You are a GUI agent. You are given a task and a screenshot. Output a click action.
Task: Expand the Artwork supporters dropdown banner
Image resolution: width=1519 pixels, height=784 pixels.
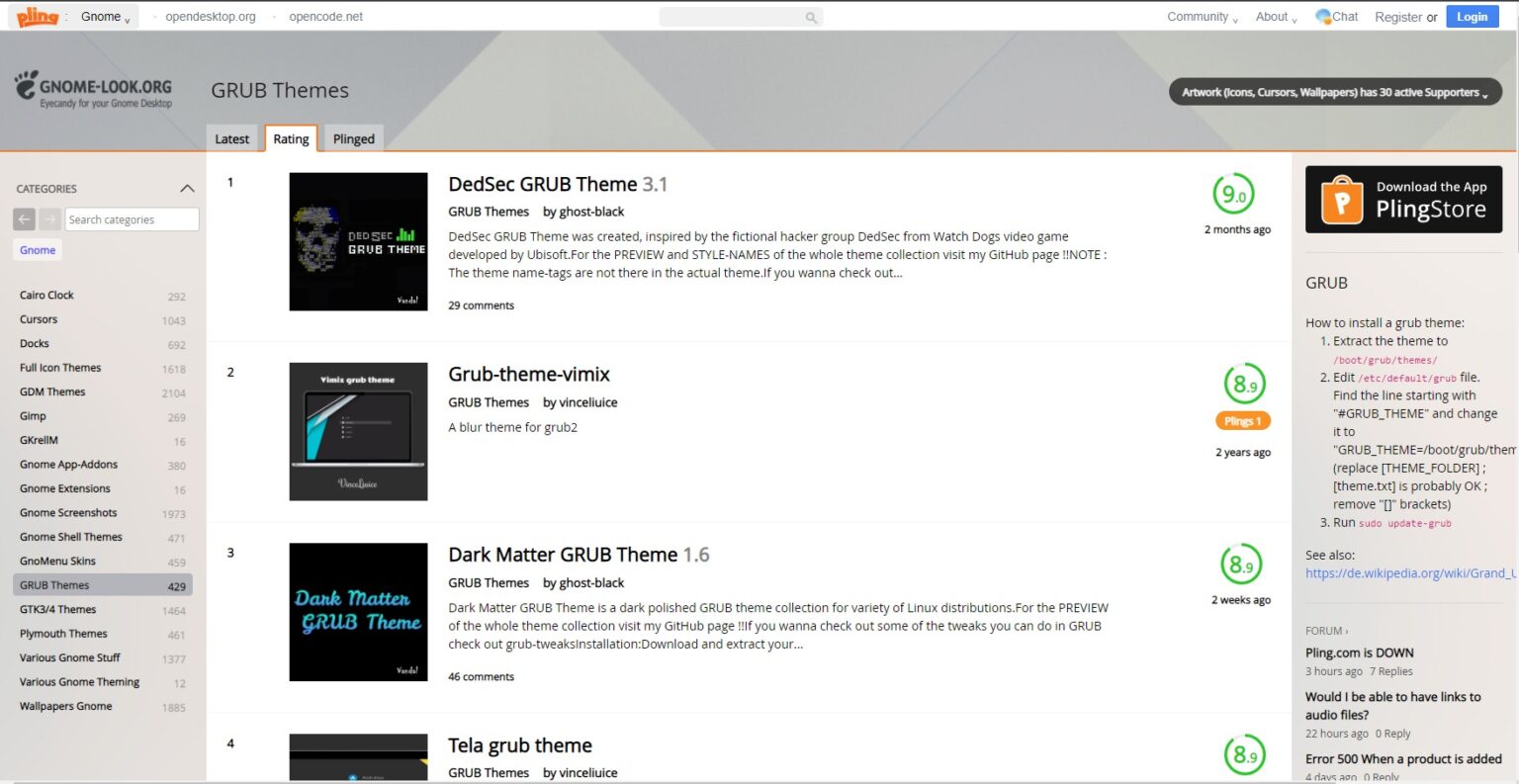[1335, 92]
